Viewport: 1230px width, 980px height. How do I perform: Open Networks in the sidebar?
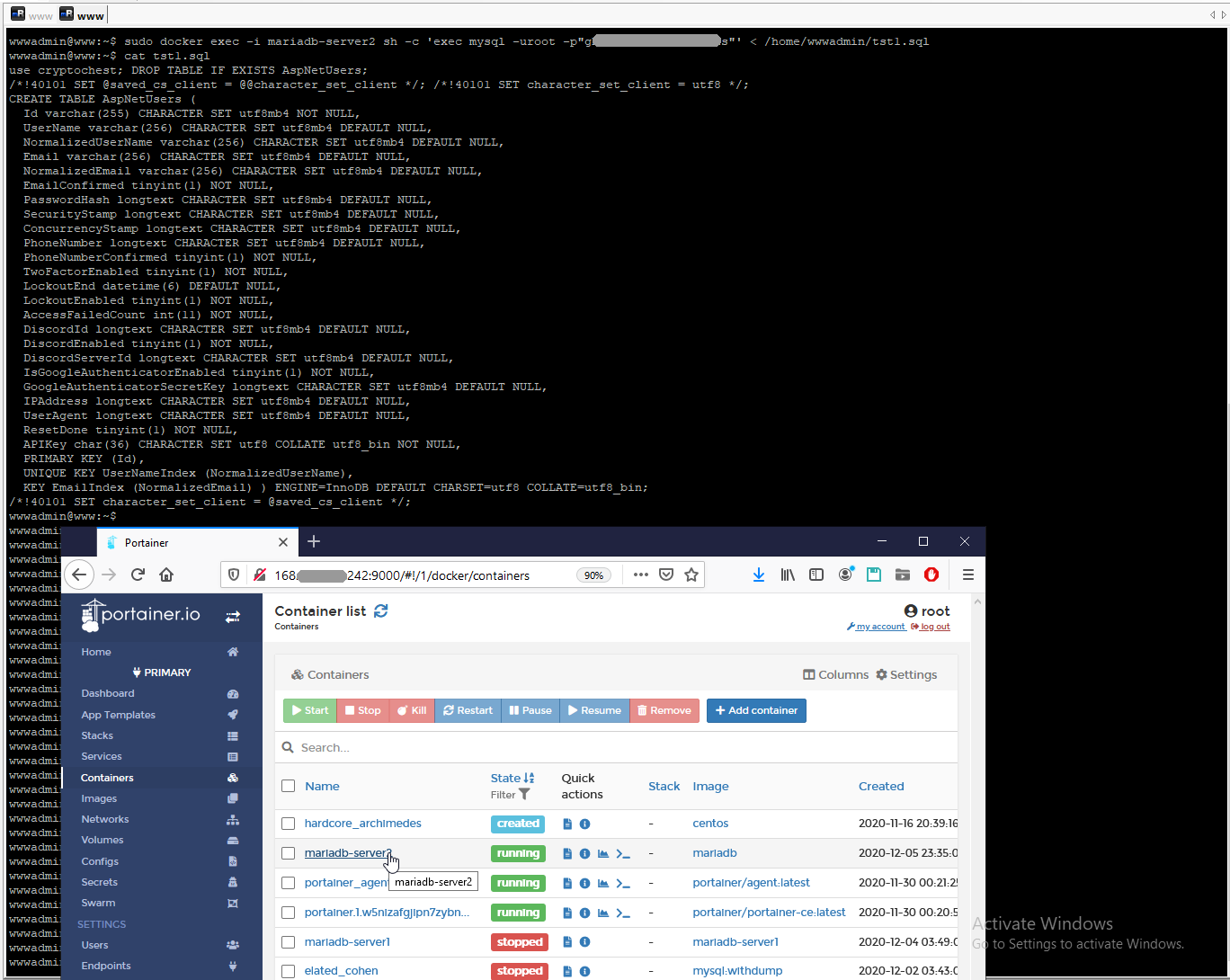point(105,819)
